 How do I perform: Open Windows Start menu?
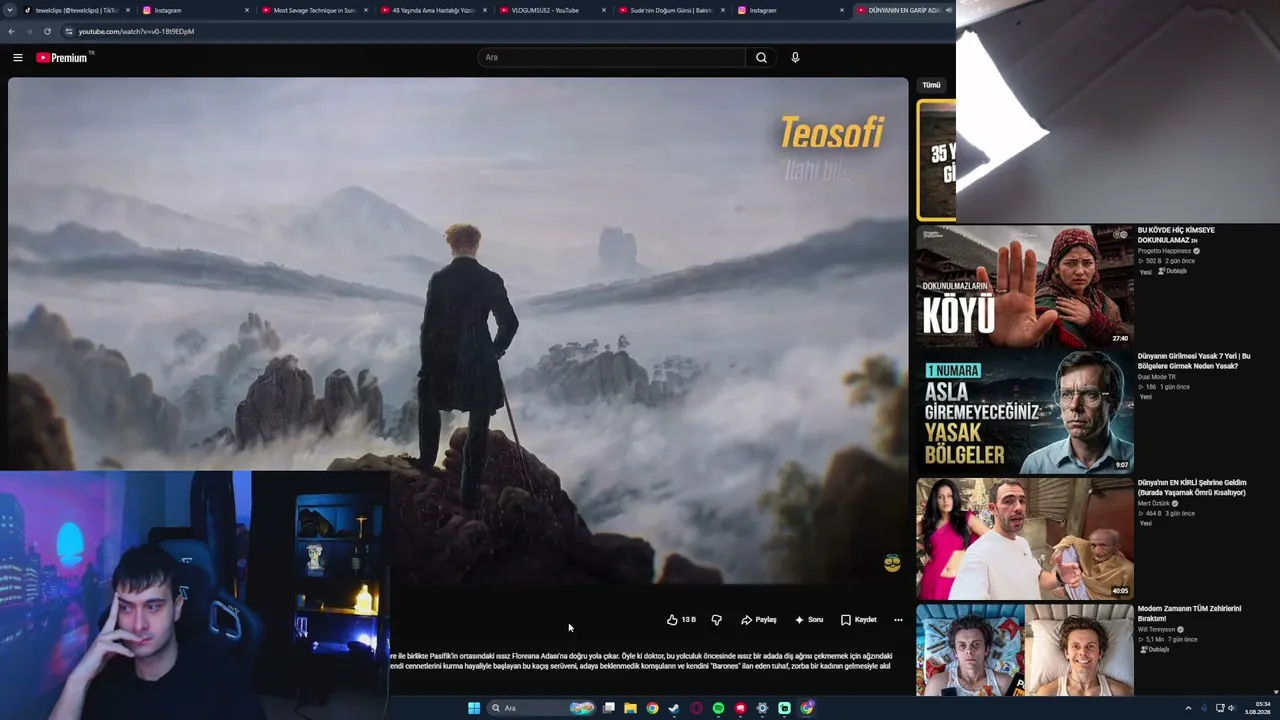click(474, 708)
